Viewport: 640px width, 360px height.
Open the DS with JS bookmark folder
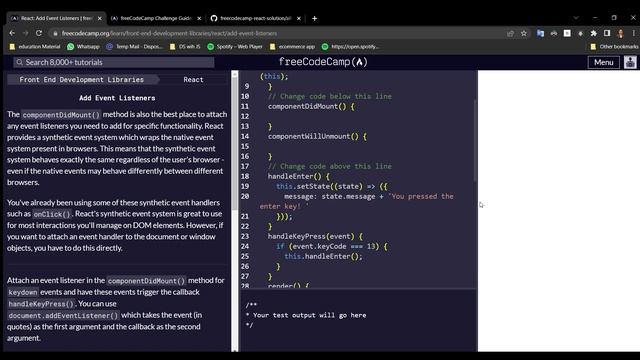pyautogui.click(x=185, y=47)
